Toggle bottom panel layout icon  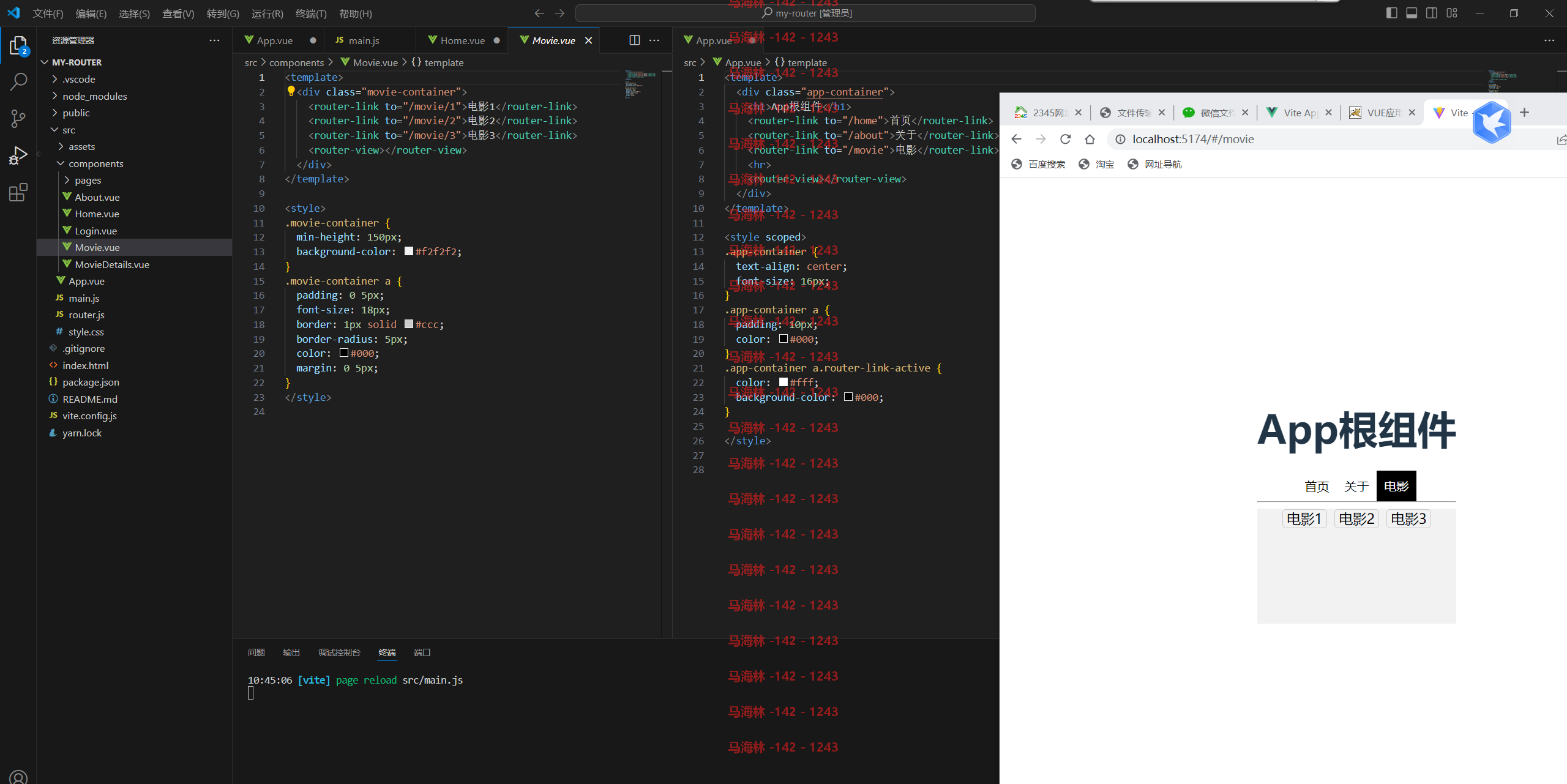(1412, 13)
